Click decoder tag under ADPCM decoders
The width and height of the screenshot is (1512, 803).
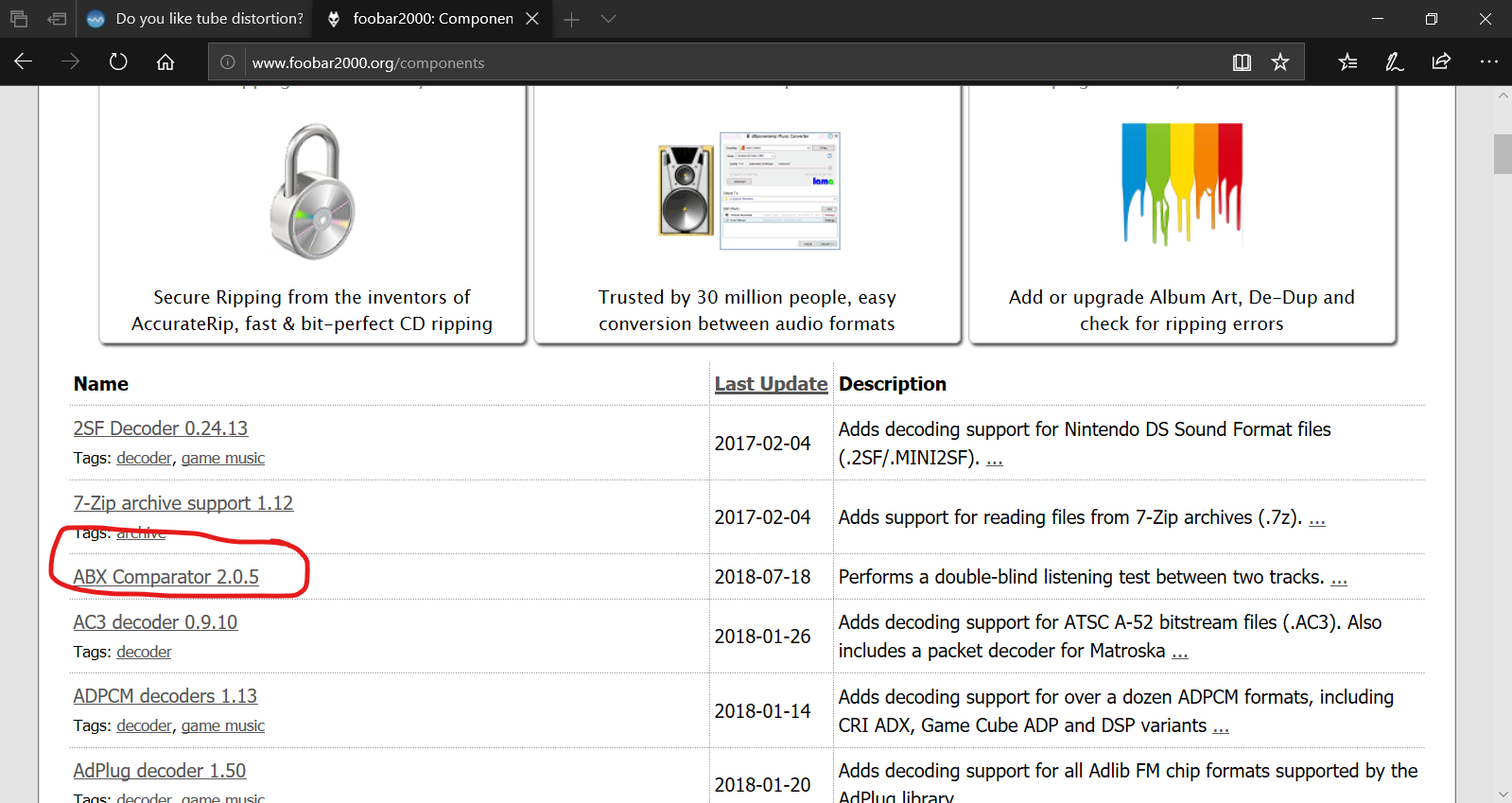click(144, 725)
